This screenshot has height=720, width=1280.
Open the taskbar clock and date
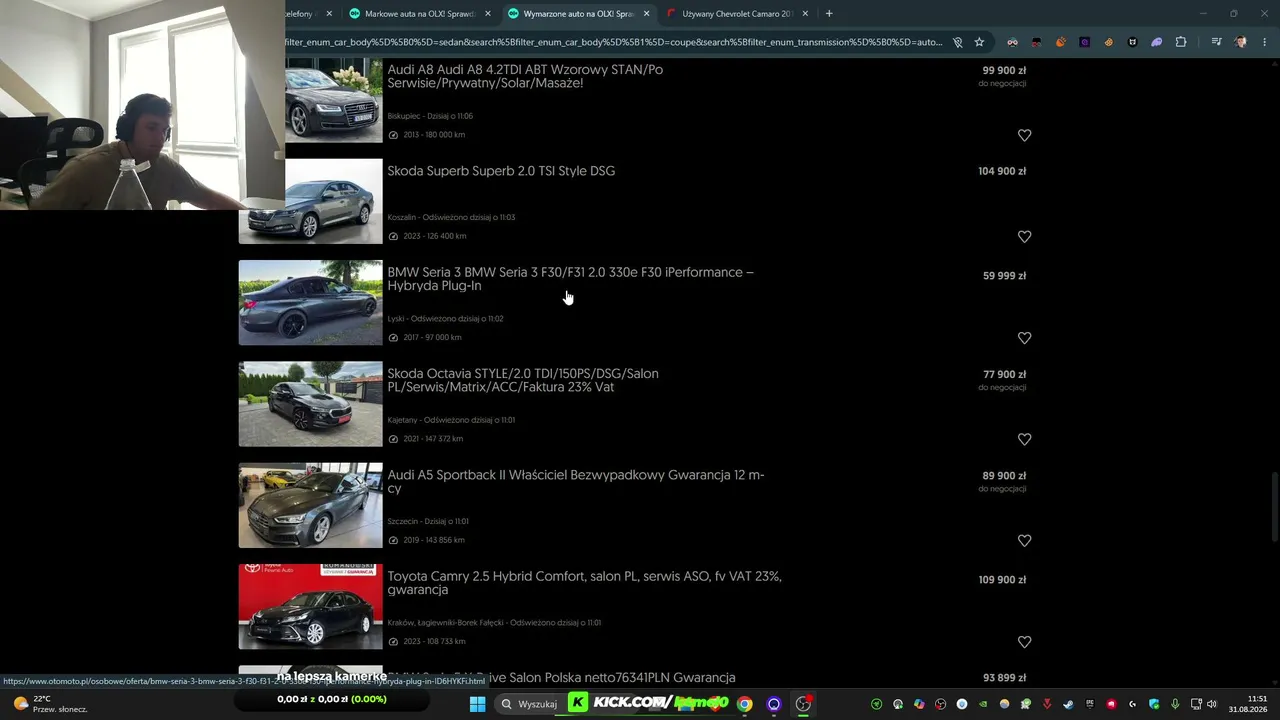[1249, 704]
